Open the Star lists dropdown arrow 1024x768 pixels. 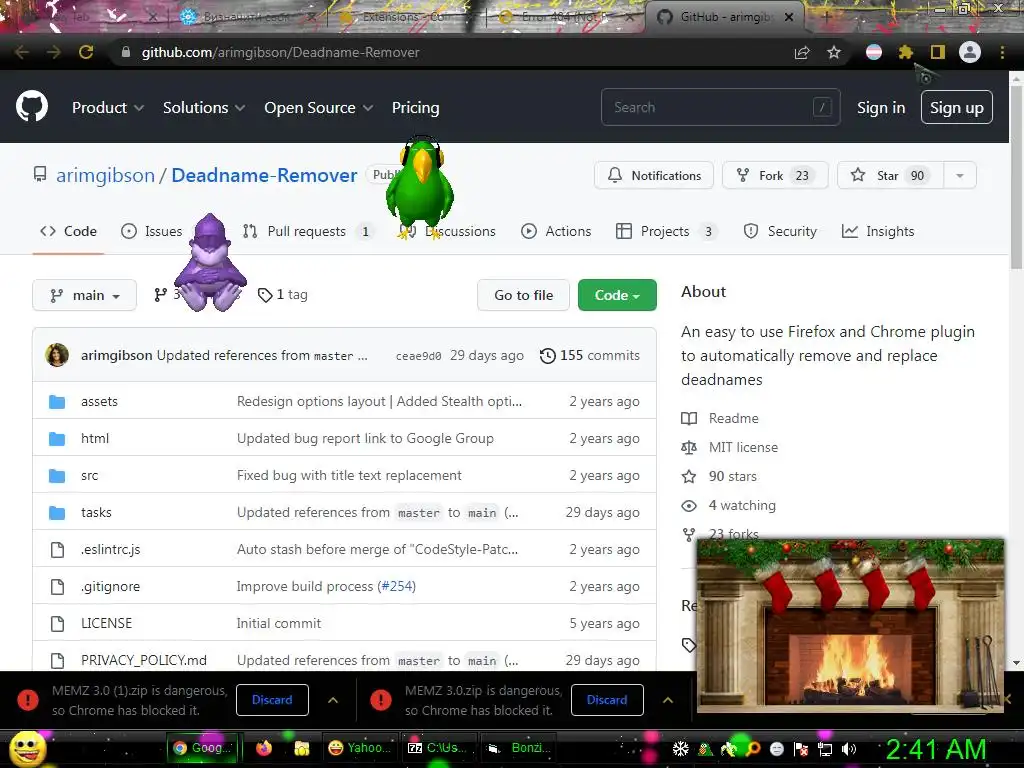(x=959, y=176)
